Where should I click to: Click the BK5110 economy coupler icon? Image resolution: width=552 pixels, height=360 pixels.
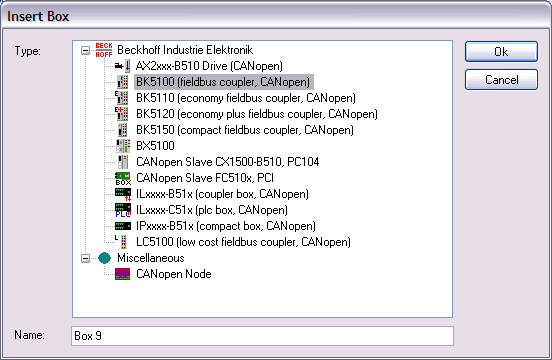pos(122,98)
